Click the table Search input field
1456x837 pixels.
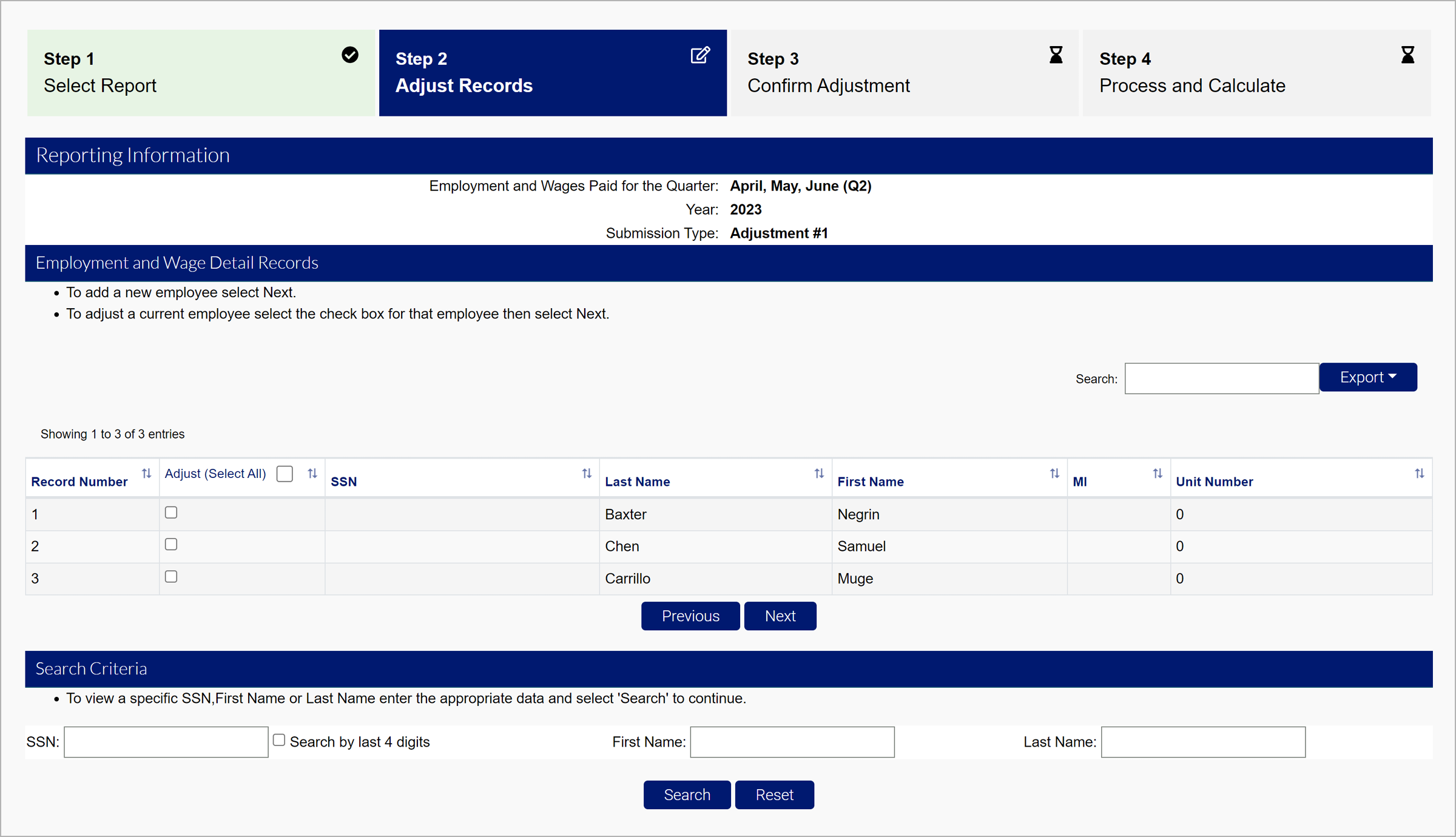pos(1221,378)
